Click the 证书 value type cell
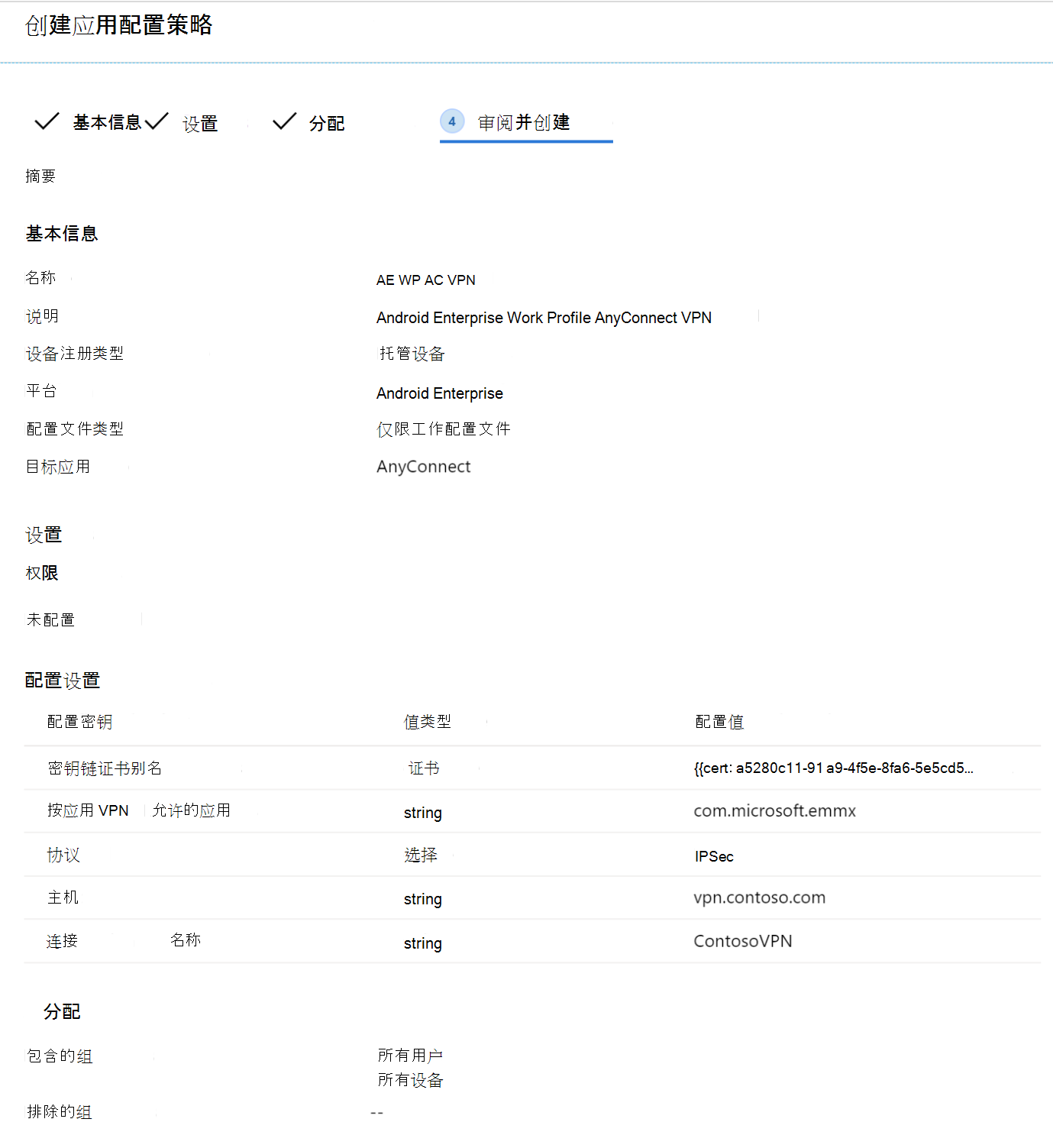This screenshot has height=1148, width=1053. pos(424,768)
